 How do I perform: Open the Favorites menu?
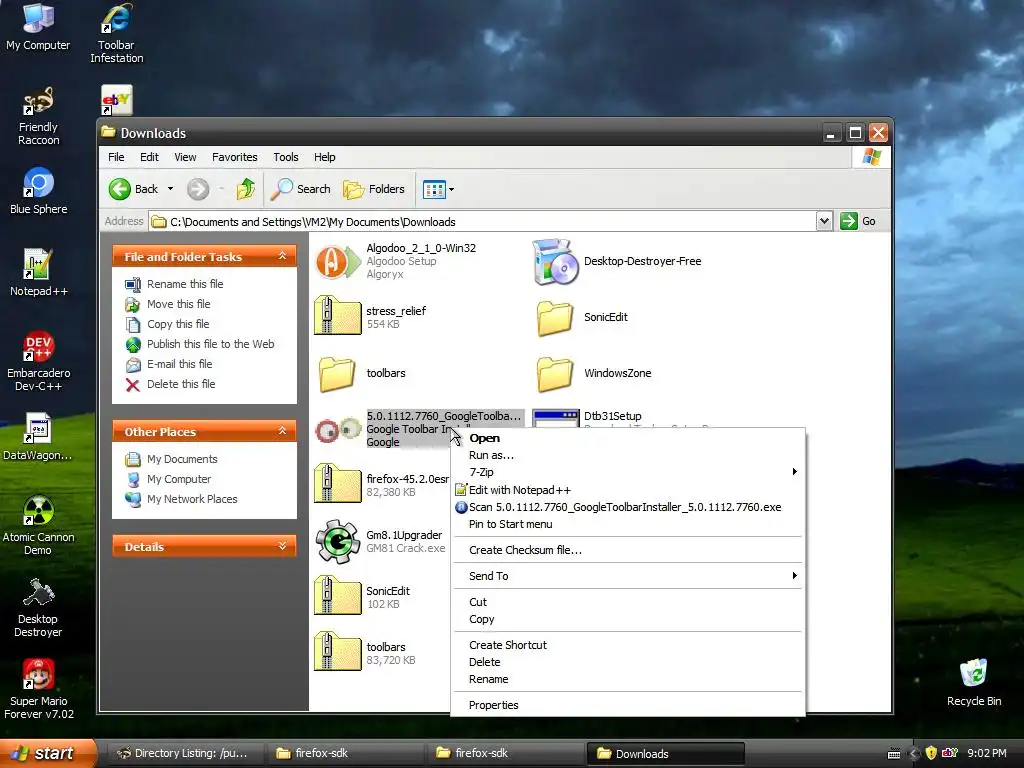tap(234, 157)
